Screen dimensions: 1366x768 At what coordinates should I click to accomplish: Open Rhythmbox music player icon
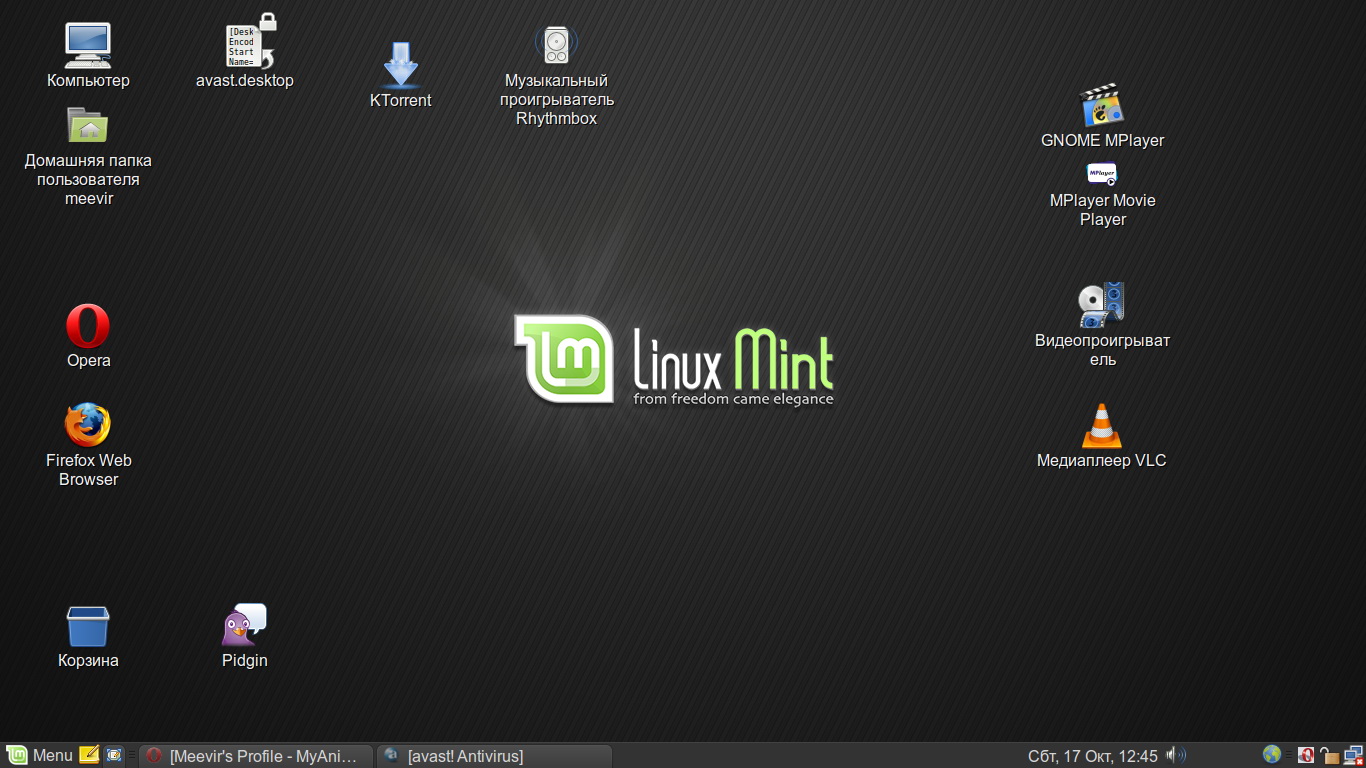[556, 45]
